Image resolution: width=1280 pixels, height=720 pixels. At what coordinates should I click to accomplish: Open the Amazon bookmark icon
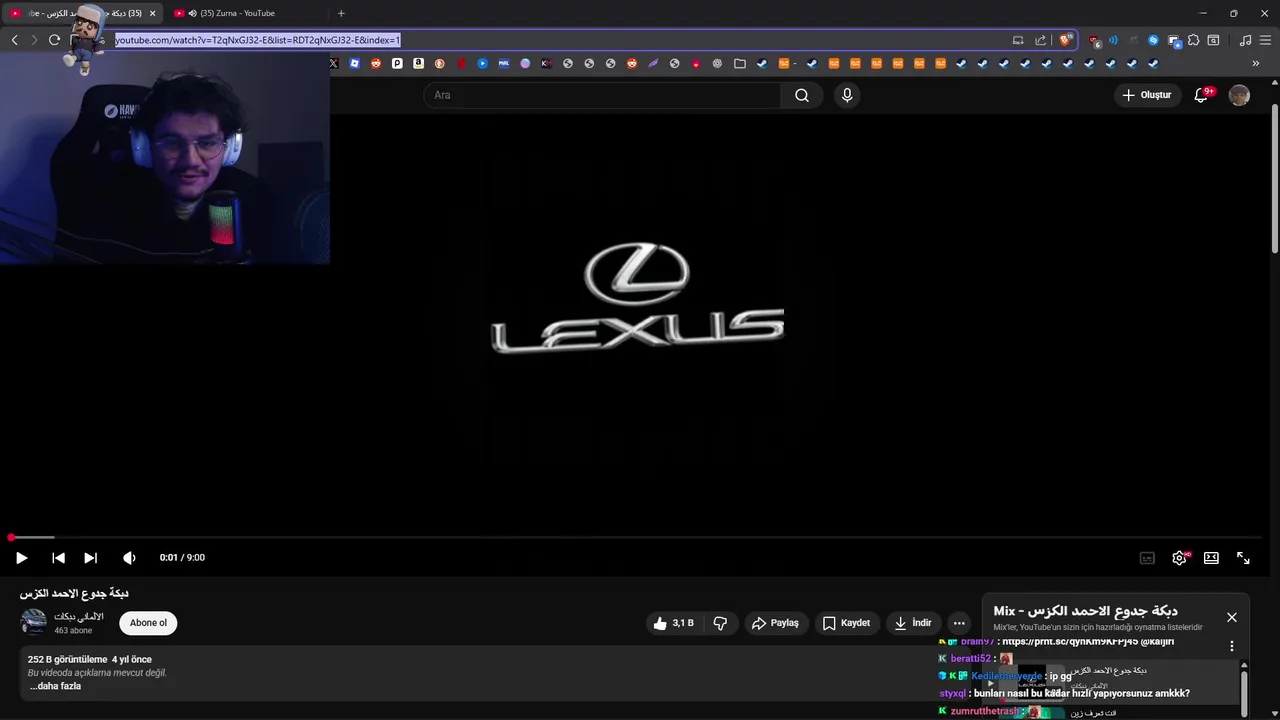tap(418, 63)
